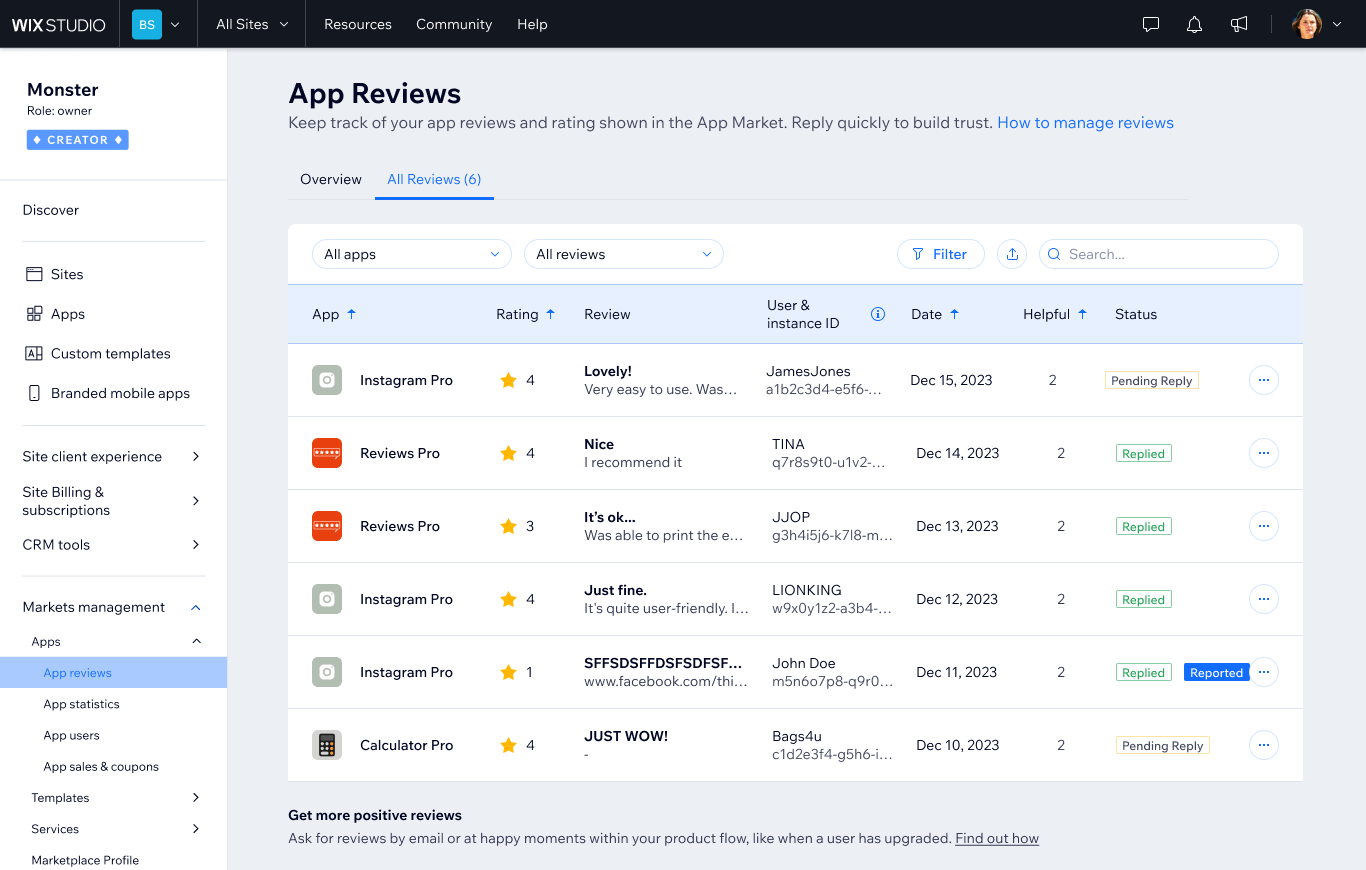Click Discover in sidebar

[51, 210]
